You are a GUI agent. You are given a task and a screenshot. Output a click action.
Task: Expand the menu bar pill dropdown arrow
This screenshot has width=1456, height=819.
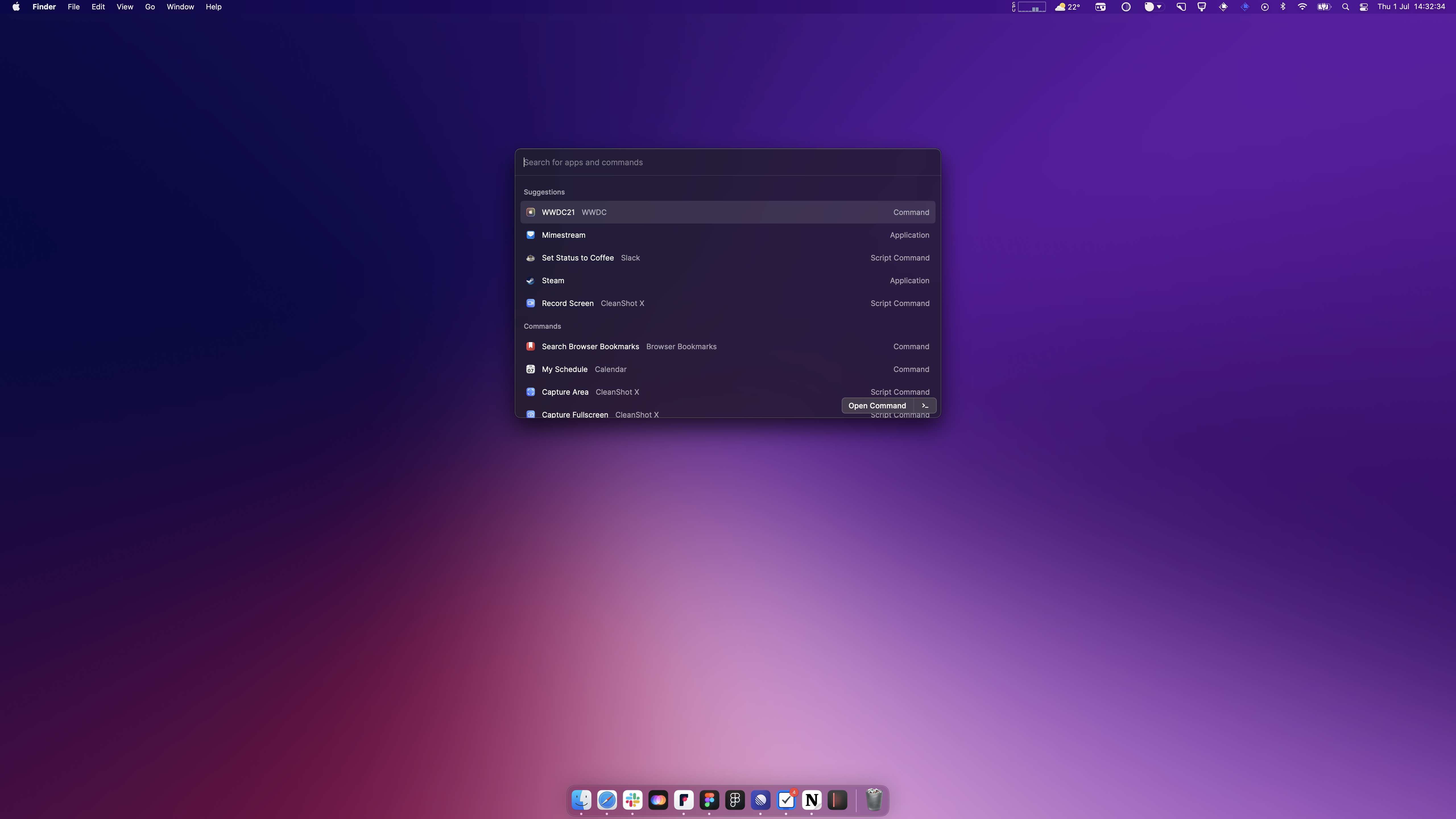tap(1159, 7)
